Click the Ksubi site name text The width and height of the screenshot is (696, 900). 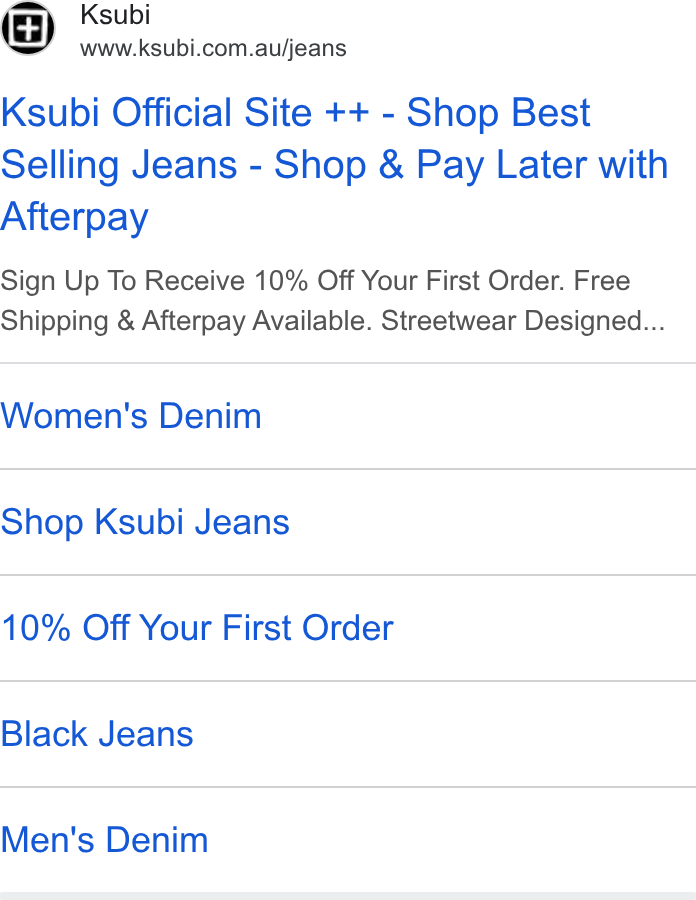(x=115, y=14)
